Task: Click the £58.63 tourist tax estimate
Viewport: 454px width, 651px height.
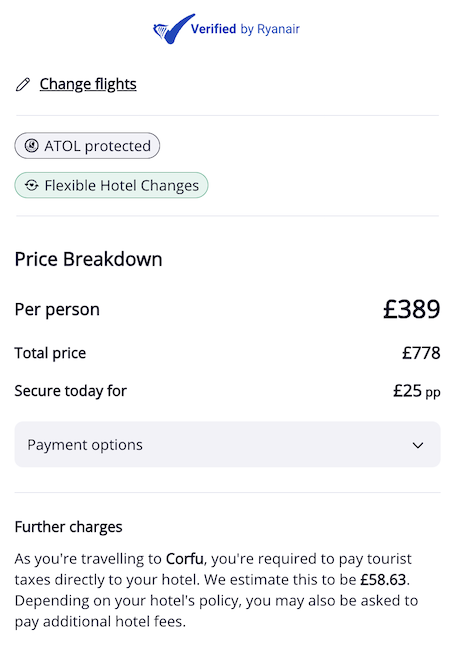Action: point(383,580)
